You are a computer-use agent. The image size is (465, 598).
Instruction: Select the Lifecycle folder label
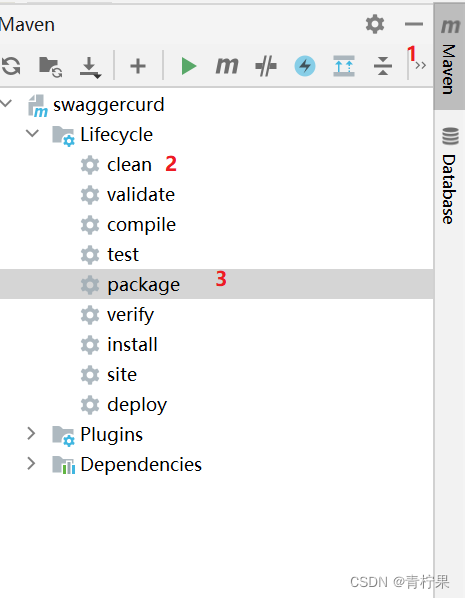click(x=116, y=135)
